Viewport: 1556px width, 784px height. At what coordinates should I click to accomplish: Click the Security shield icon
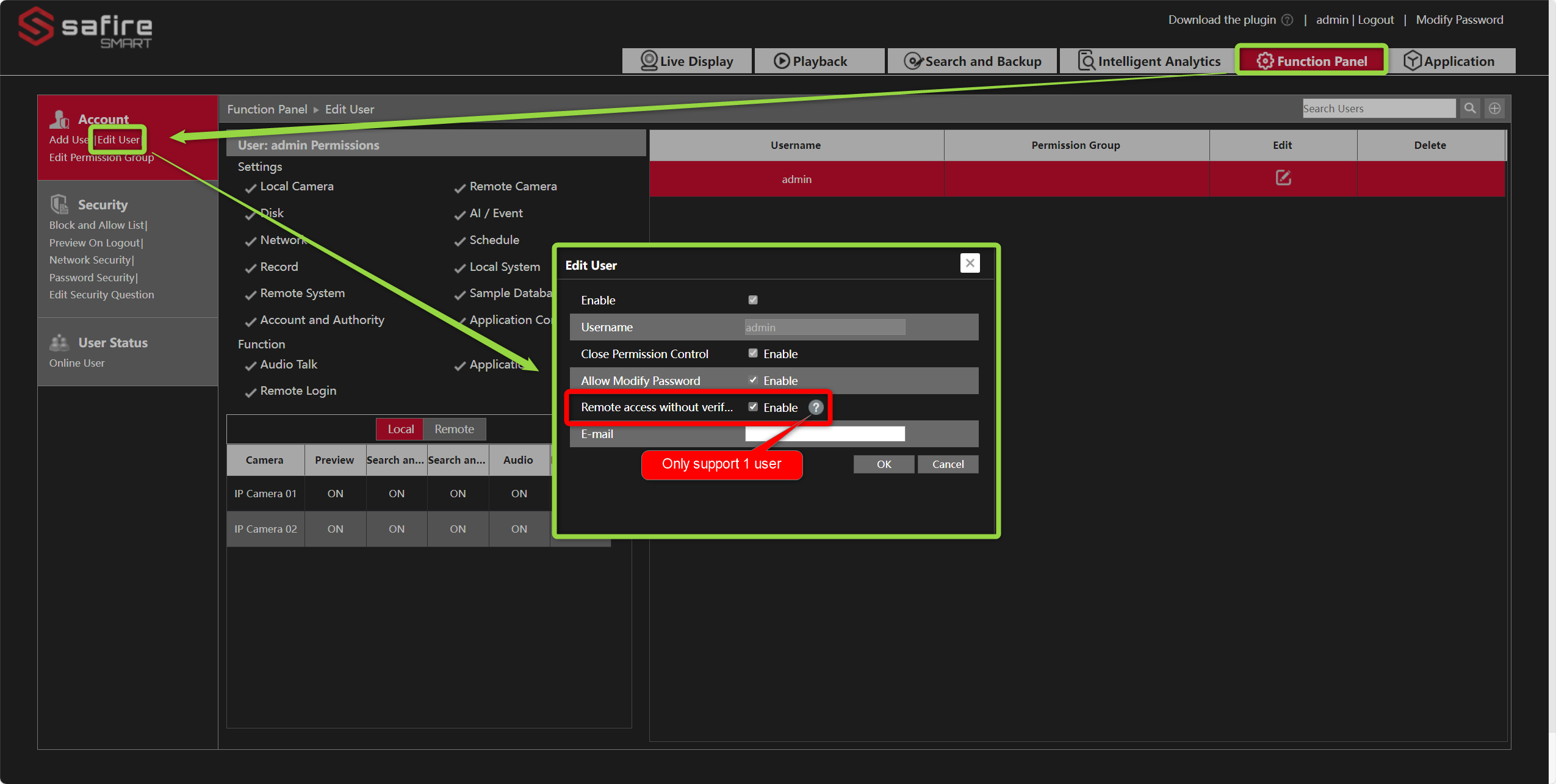pos(59,203)
